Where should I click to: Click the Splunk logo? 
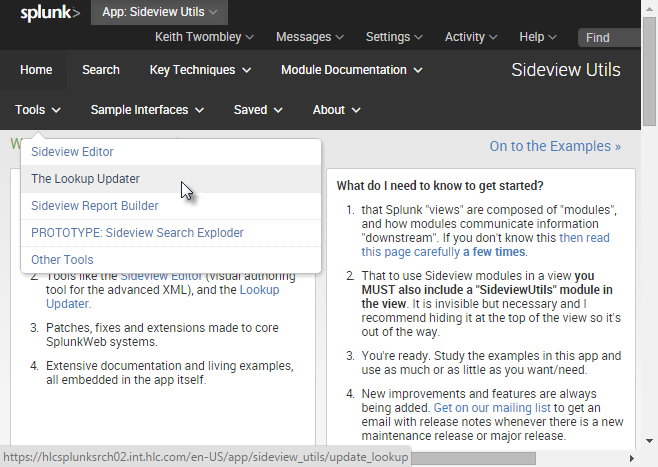pos(50,13)
